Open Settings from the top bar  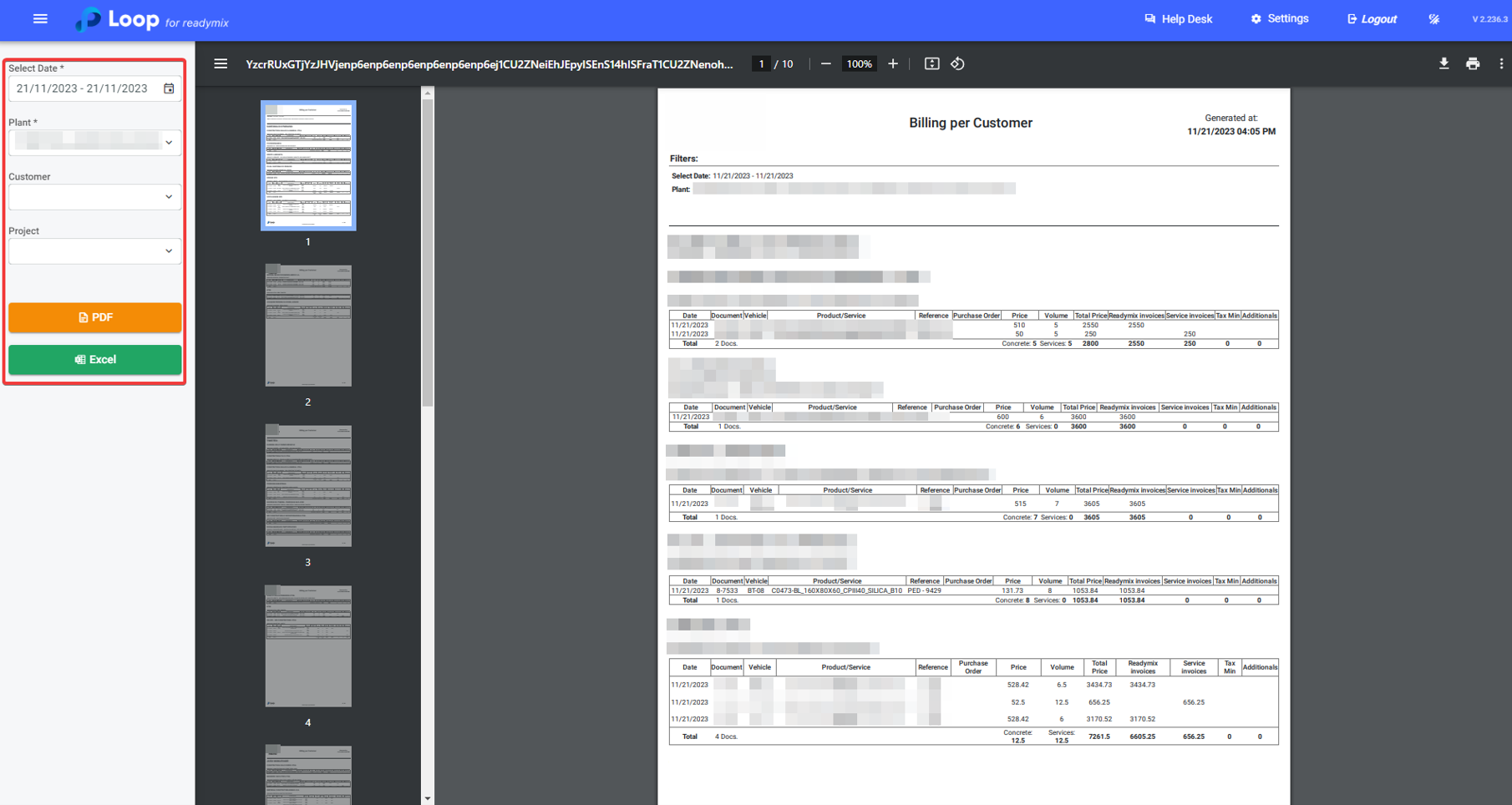click(x=1280, y=19)
